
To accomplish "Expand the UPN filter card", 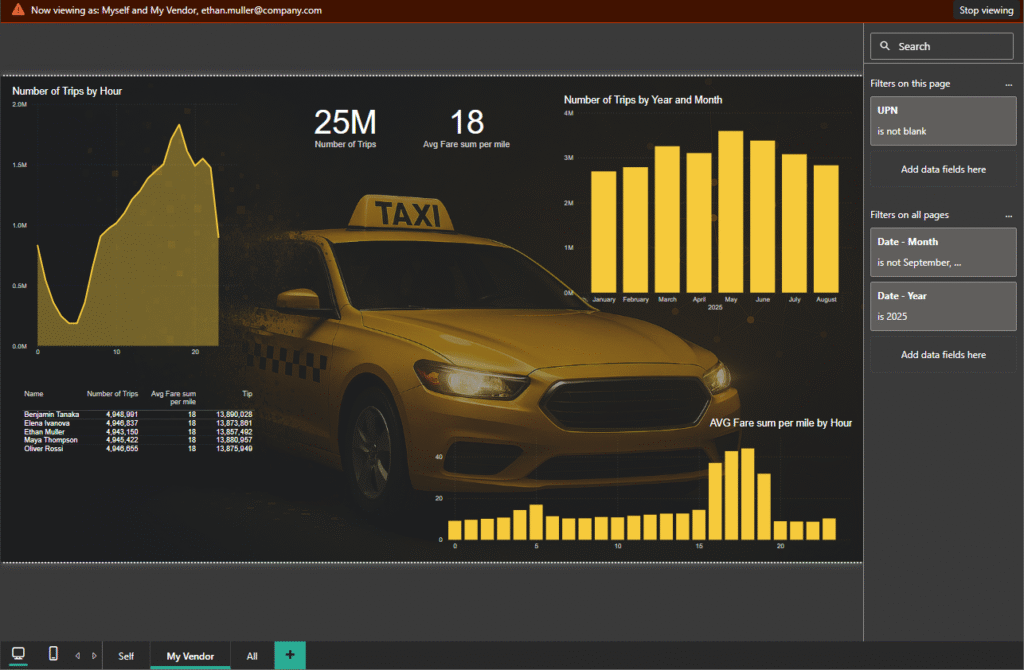I will (943, 120).
